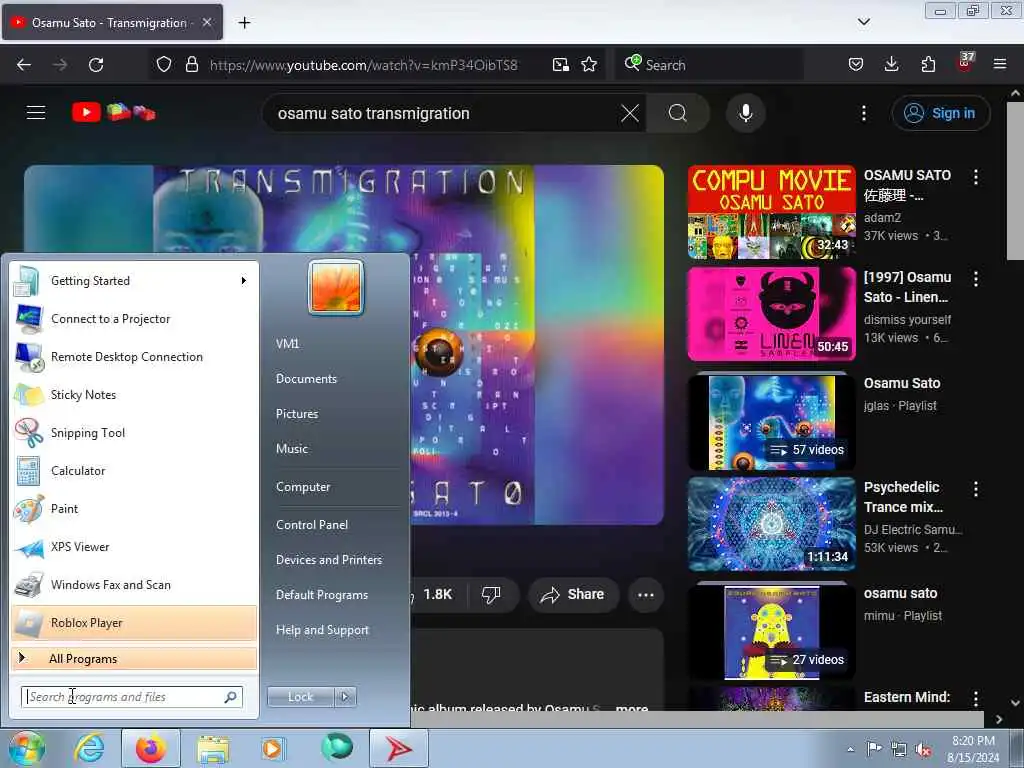This screenshot has height=768, width=1024.
Task: Click the user account picture flower
Action: click(x=336, y=287)
